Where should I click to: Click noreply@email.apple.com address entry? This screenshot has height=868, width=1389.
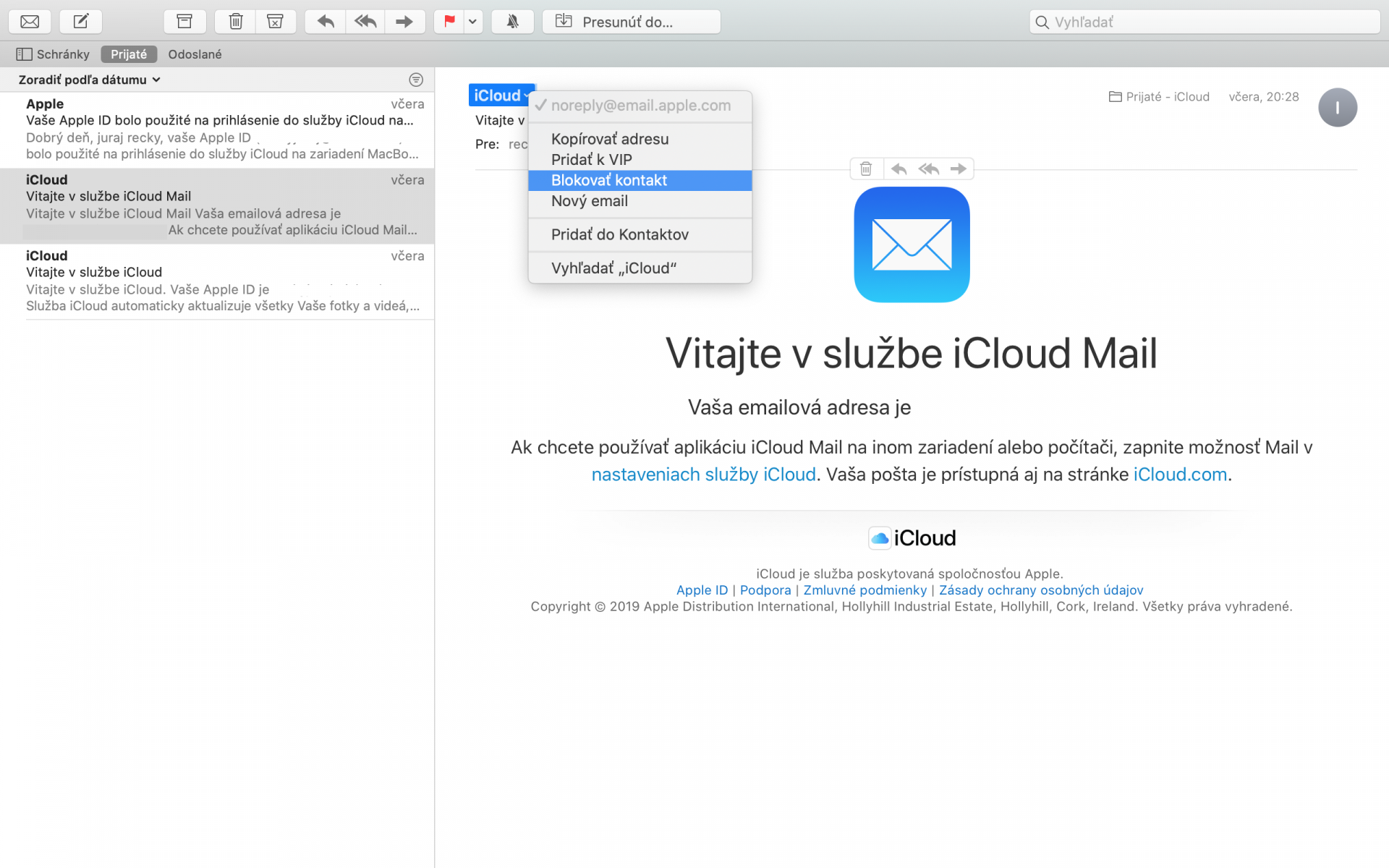tap(640, 106)
